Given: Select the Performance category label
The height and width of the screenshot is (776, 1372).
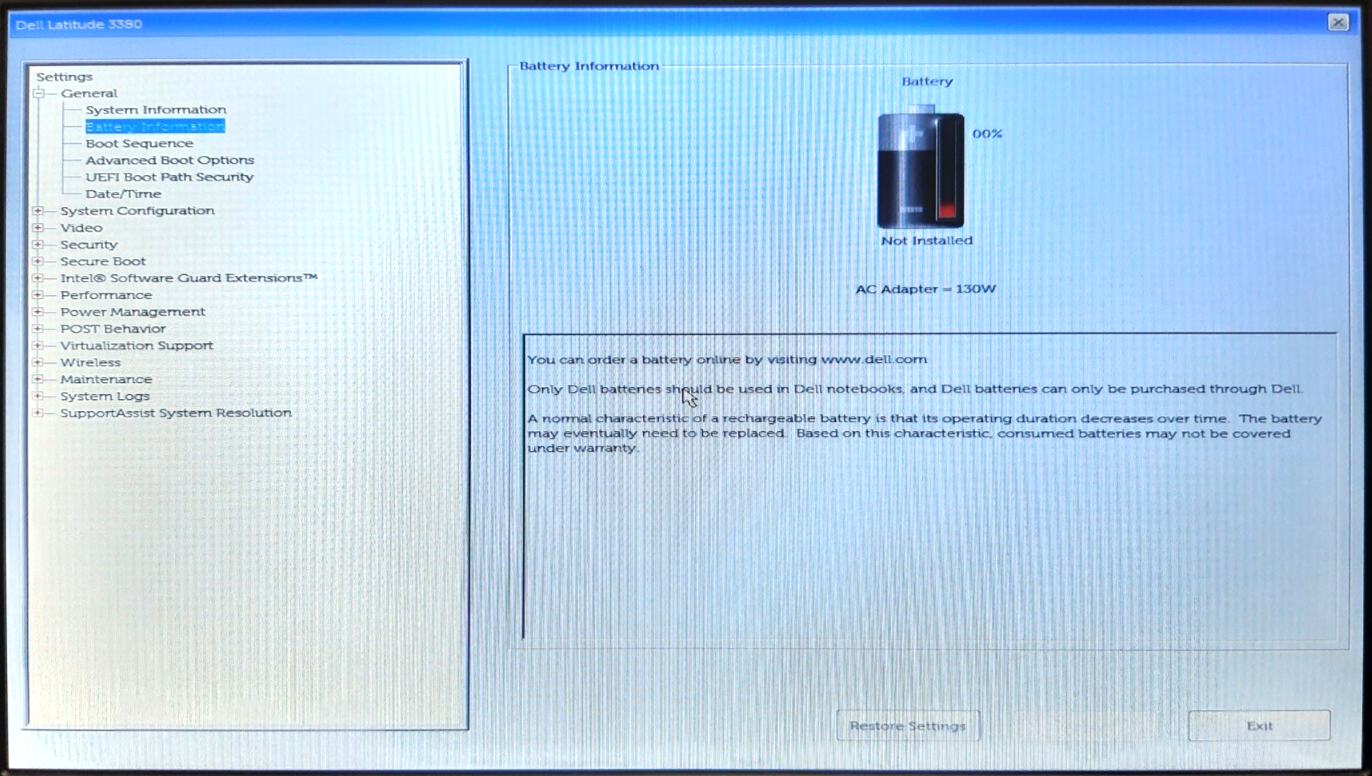Looking at the screenshot, I should tap(106, 295).
